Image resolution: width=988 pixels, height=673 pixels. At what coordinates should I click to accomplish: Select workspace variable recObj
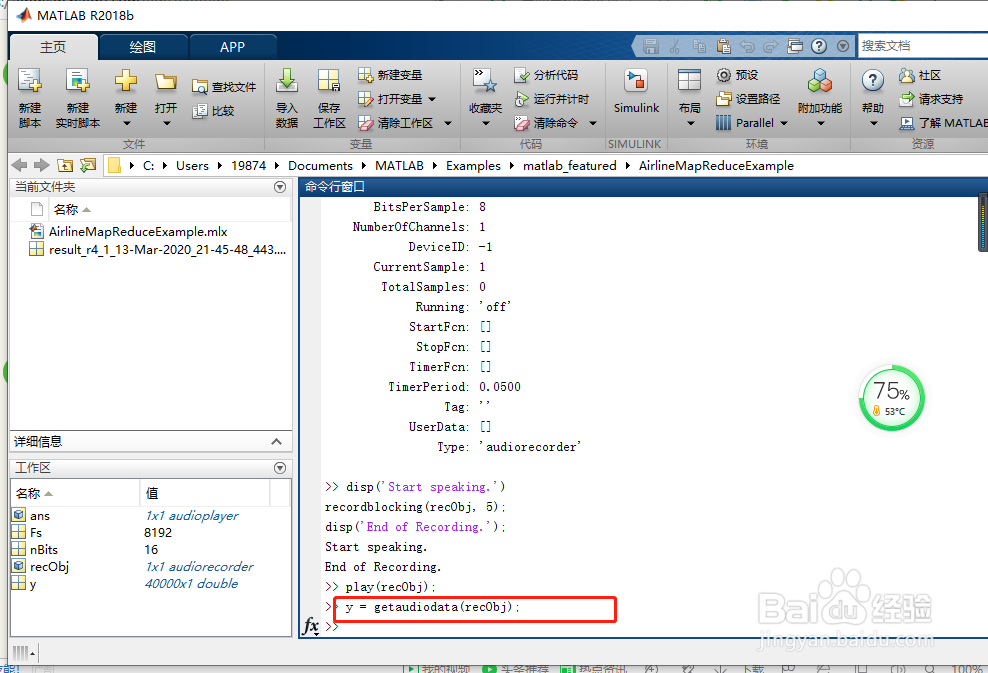pyautogui.click(x=49, y=567)
